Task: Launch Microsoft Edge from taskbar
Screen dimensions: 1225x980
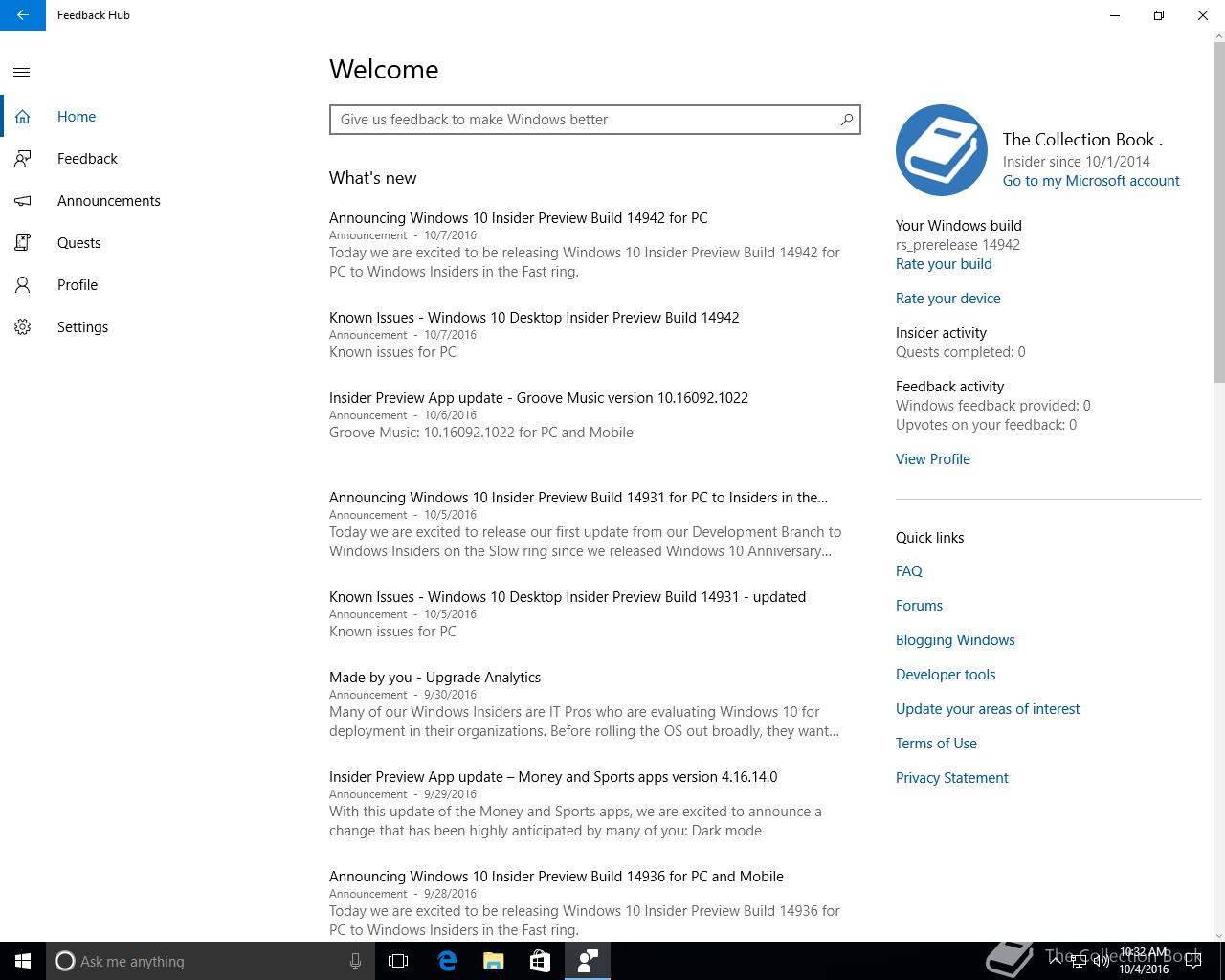Action: [x=447, y=961]
